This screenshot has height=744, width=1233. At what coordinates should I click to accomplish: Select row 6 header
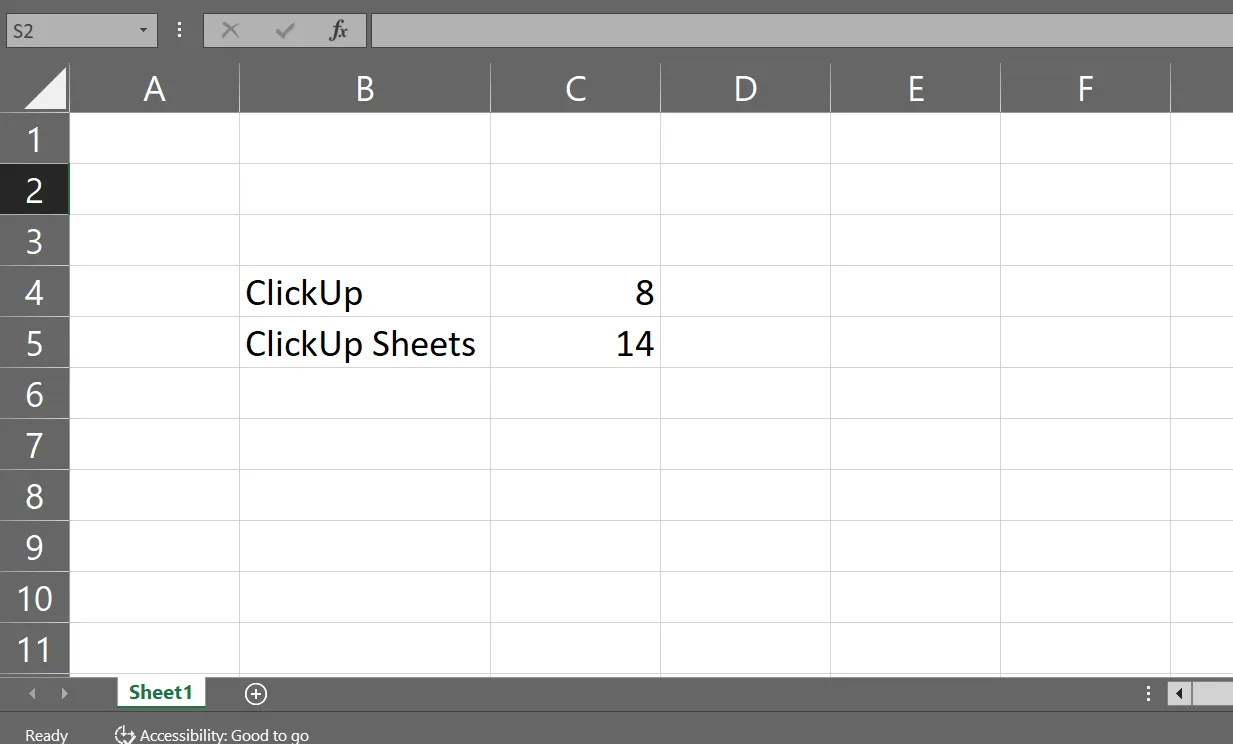(x=34, y=394)
